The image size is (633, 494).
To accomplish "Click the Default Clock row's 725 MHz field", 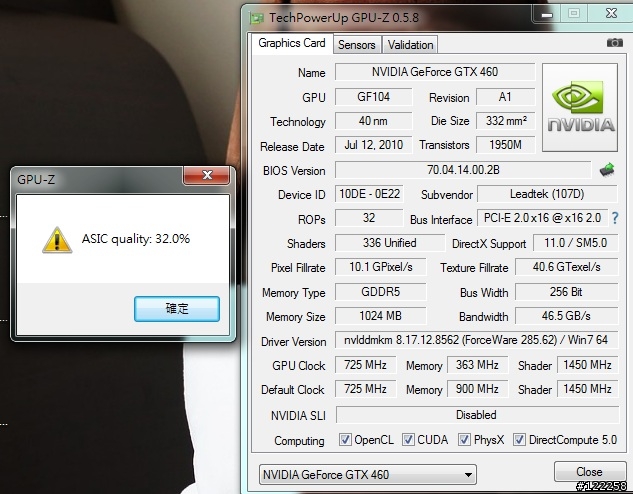I will pyautogui.click(x=365, y=389).
